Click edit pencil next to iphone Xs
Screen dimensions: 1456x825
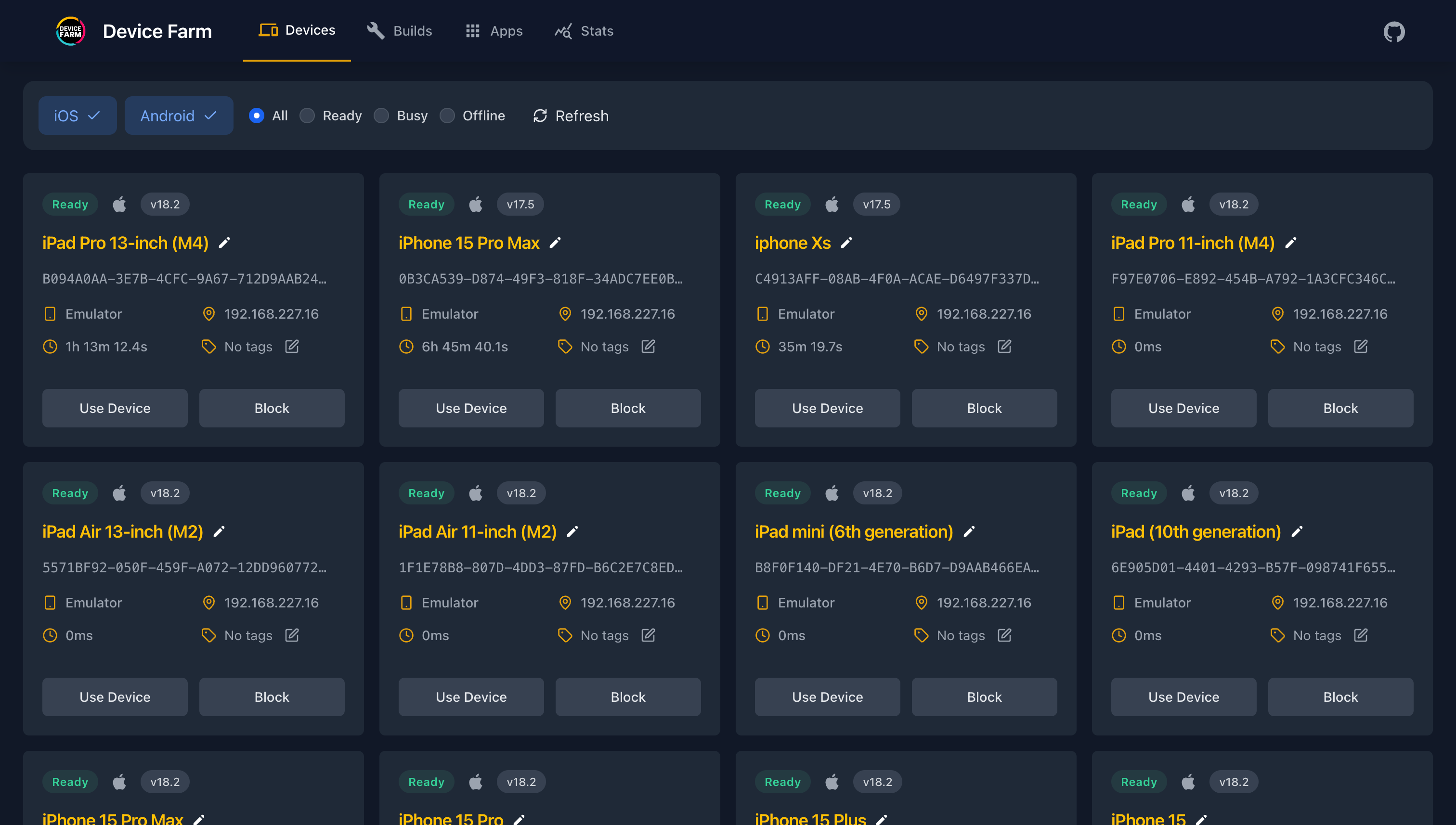coord(846,243)
